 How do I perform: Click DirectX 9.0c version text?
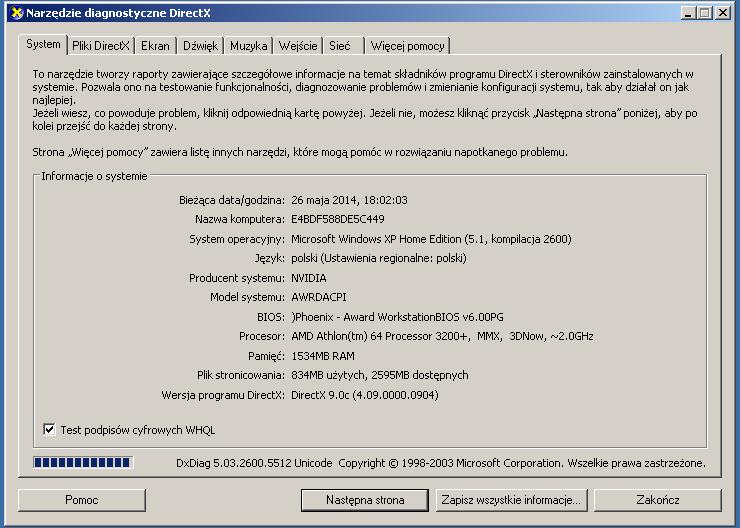(365, 395)
